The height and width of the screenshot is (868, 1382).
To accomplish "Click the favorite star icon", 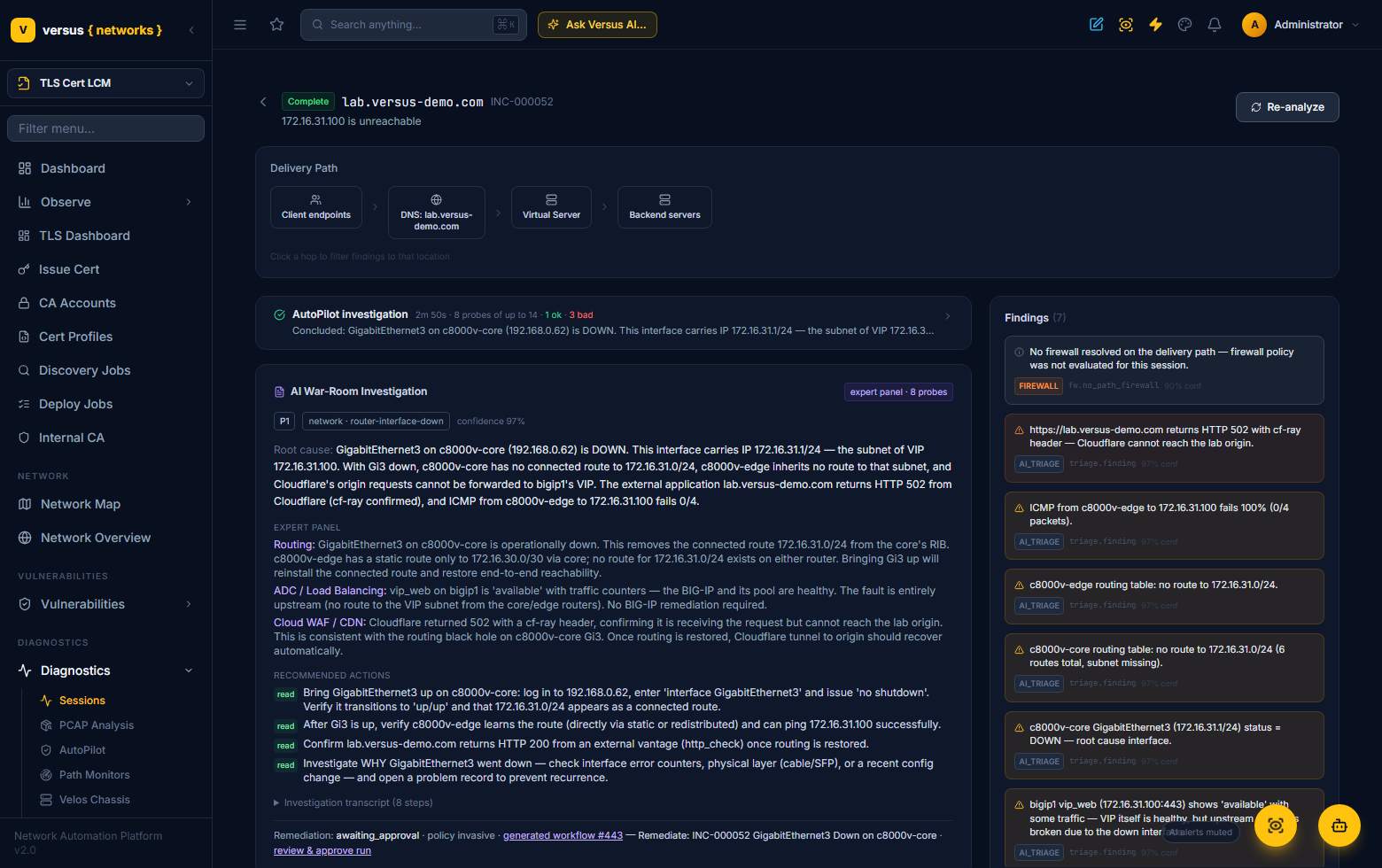I will point(277,25).
